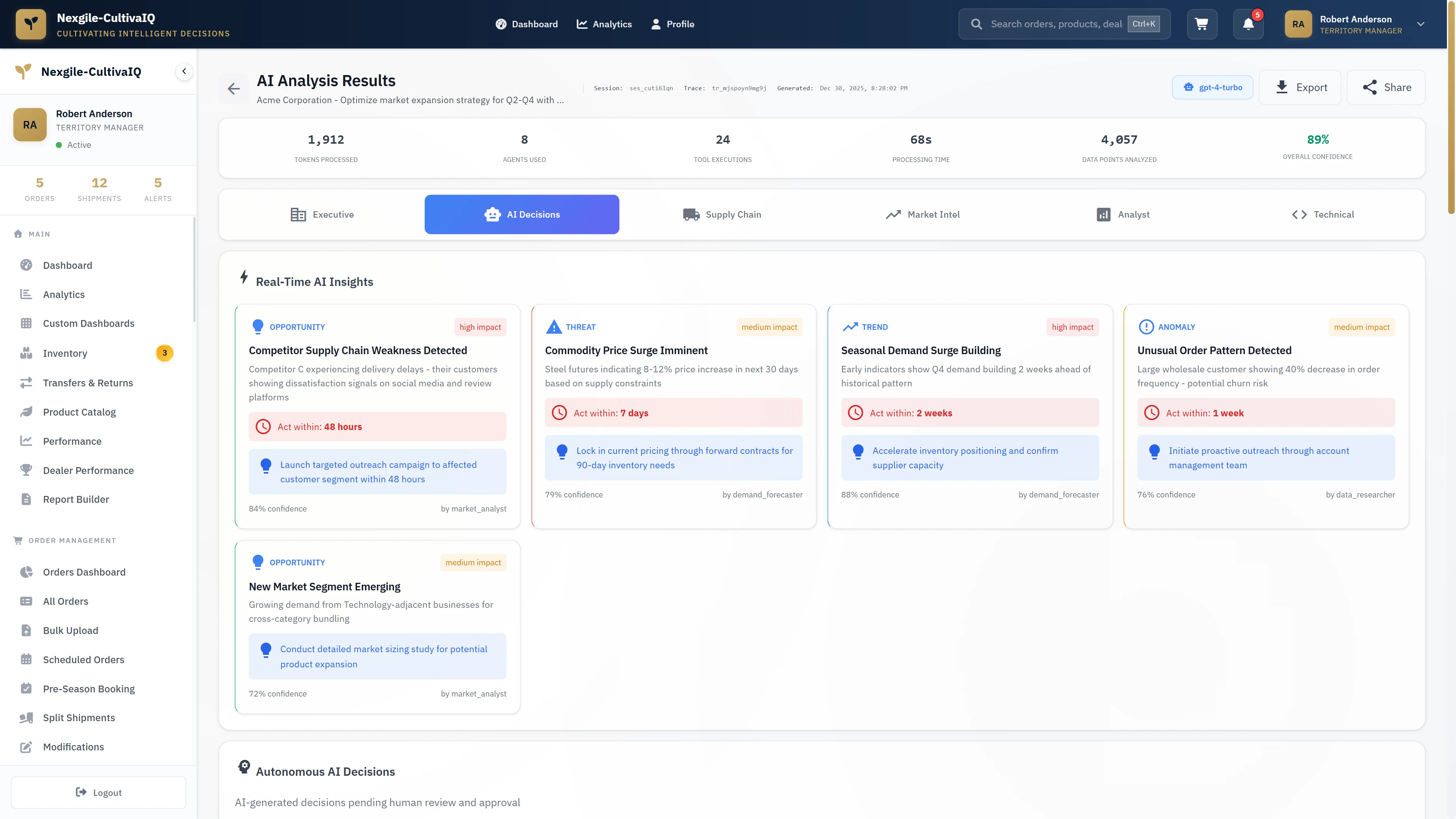Toggle the Inventory badge showing 3 alerts

[x=164, y=353]
